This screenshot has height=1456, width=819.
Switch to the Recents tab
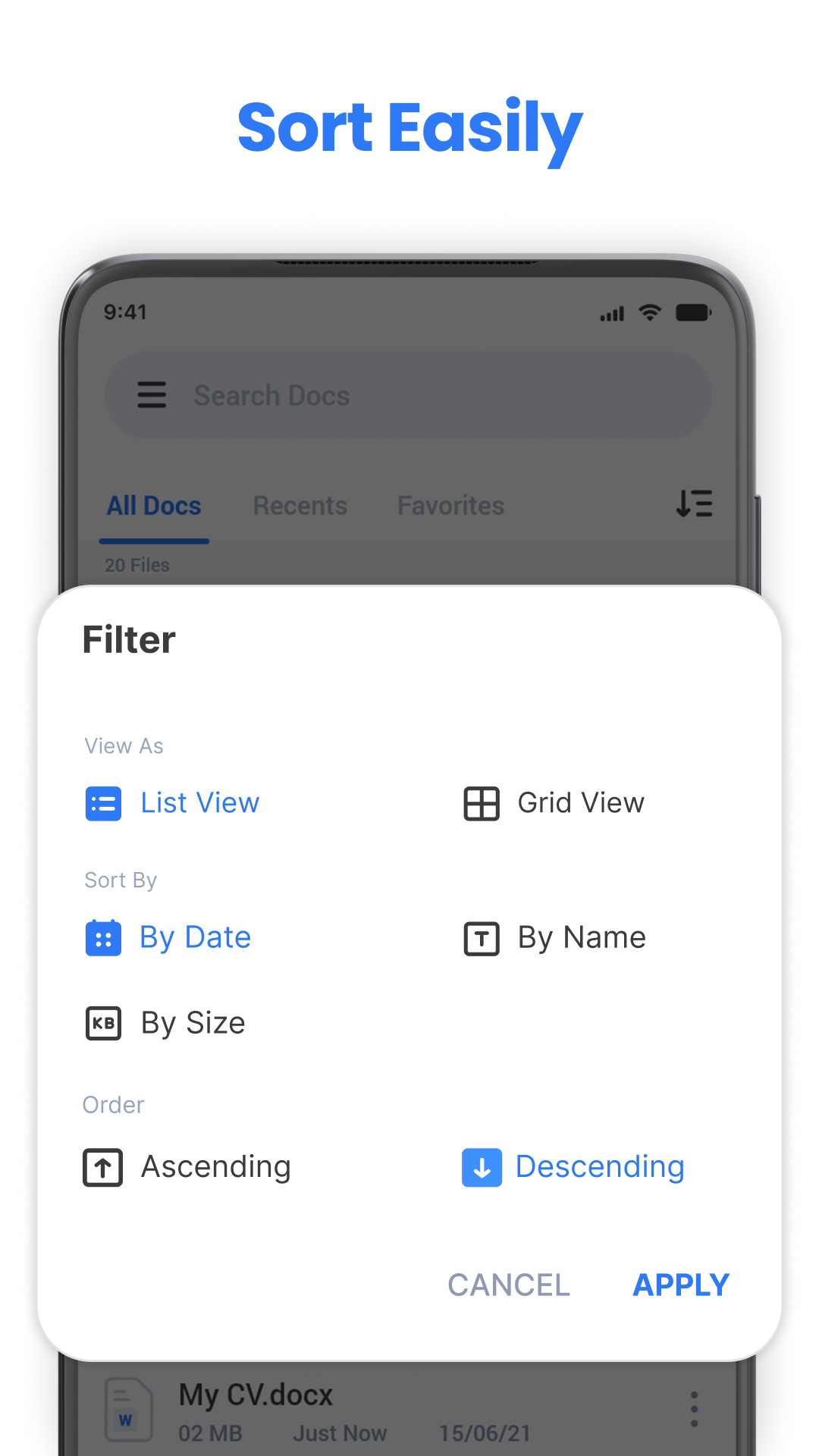(x=300, y=506)
